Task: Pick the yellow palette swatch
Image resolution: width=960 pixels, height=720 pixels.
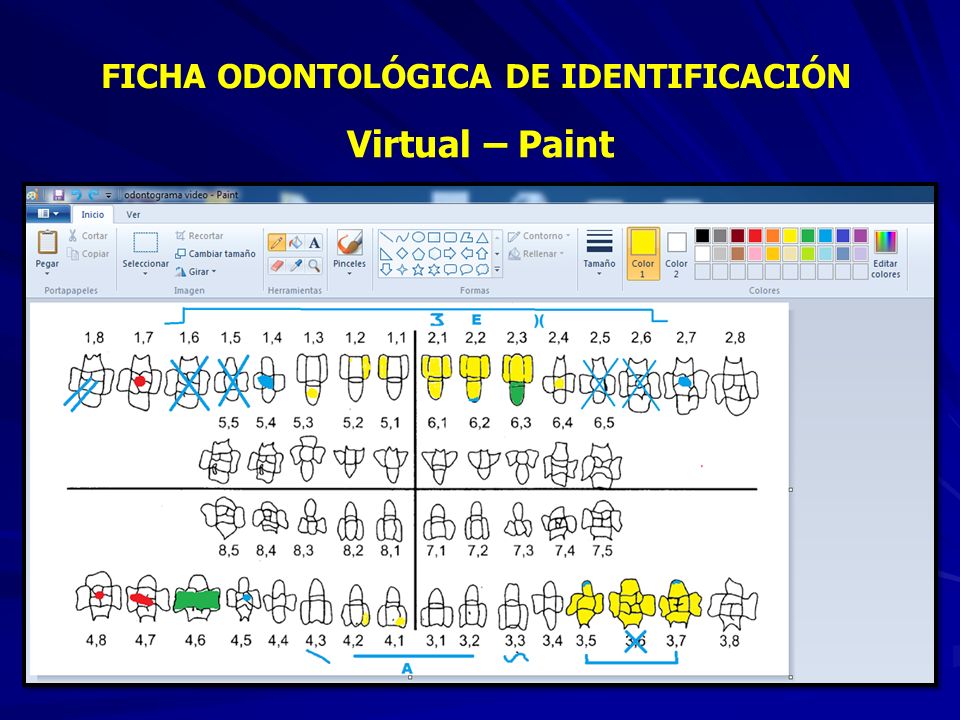Action: point(790,236)
